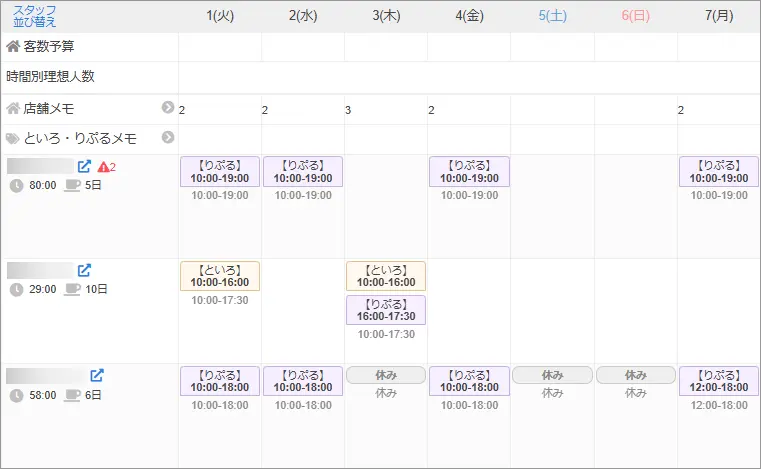Click the clock icon next to 29:00

[16, 290]
